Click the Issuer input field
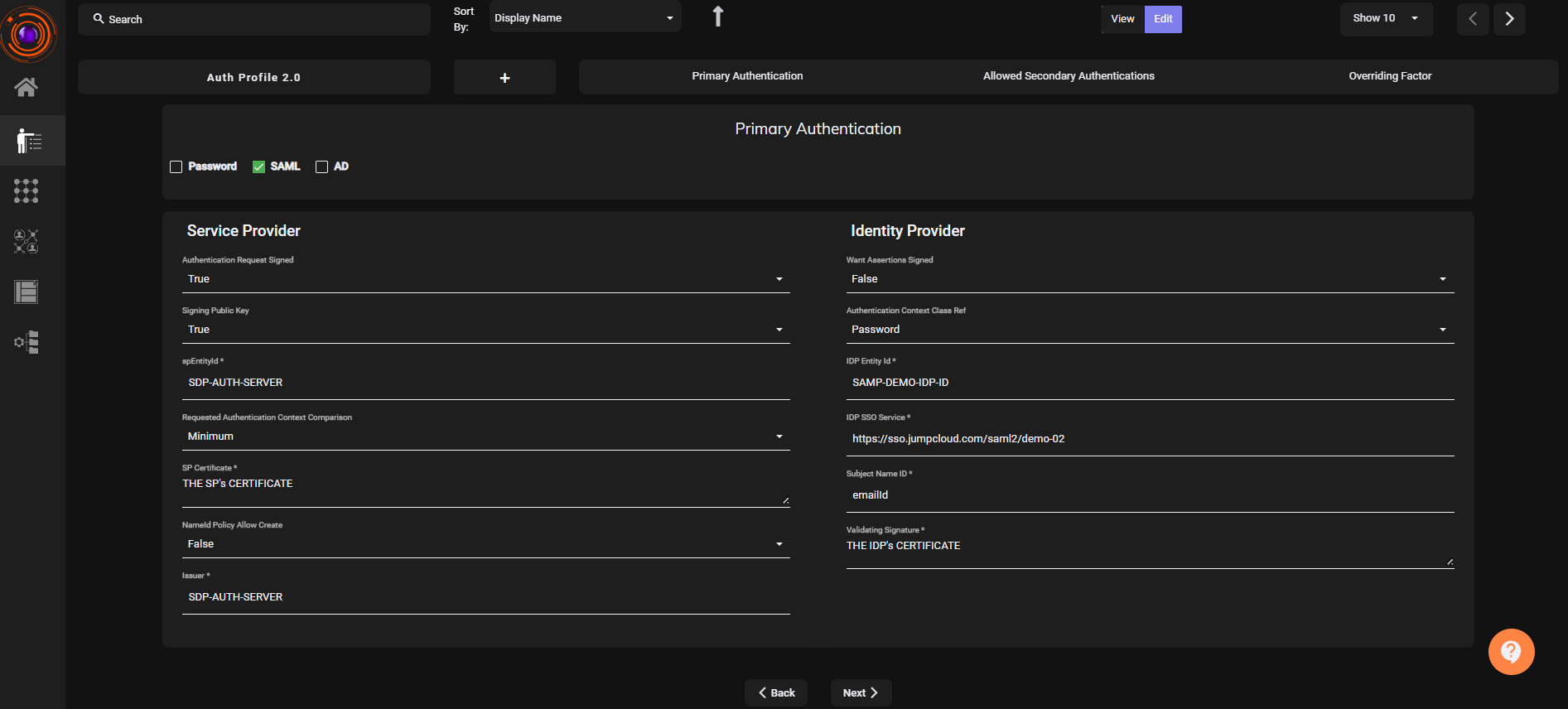This screenshot has width=1568, height=709. click(x=486, y=597)
